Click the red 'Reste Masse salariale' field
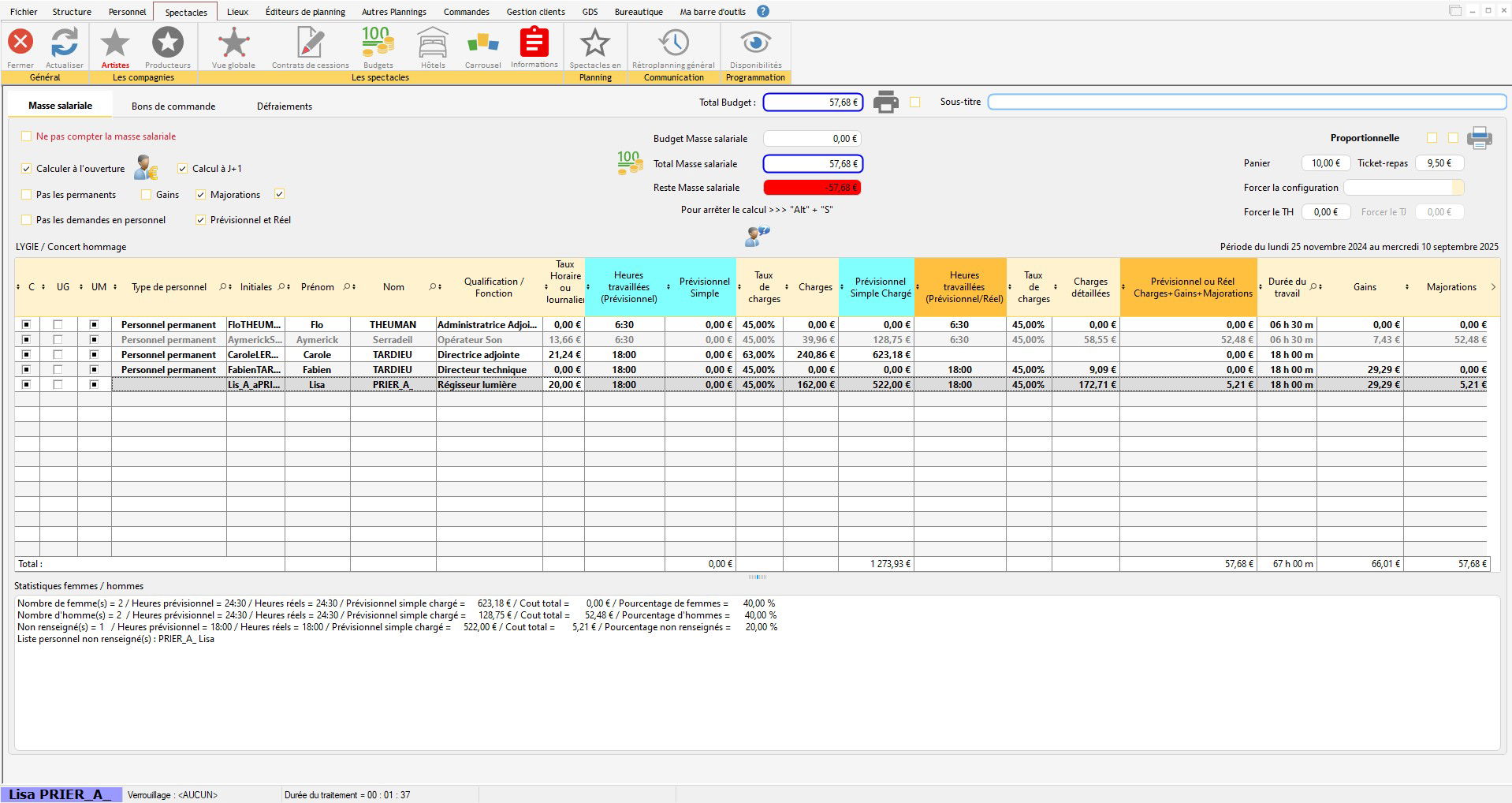1512x803 pixels. coord(812,188)
